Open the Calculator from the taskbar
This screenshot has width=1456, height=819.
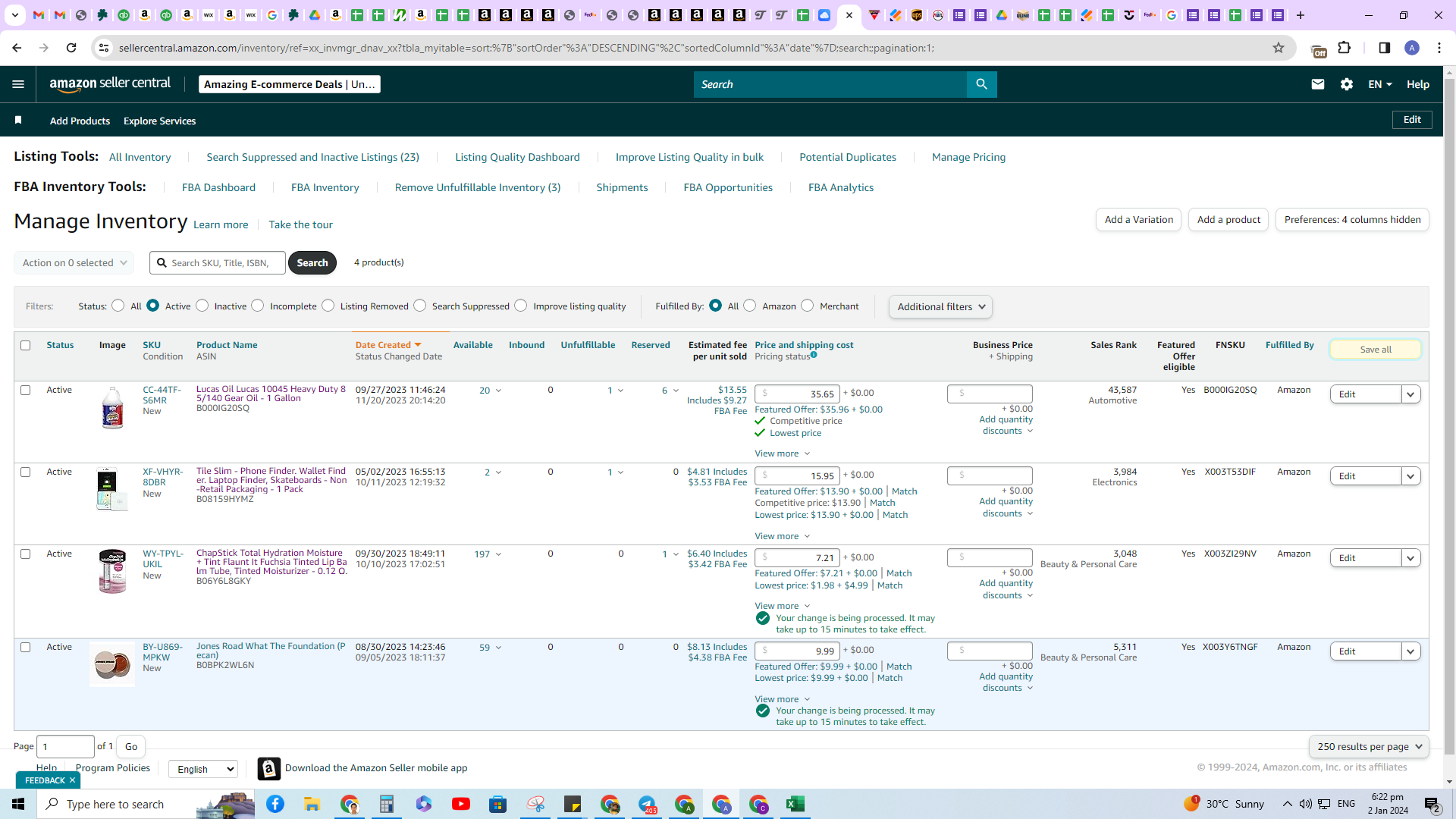pos(387,804)
